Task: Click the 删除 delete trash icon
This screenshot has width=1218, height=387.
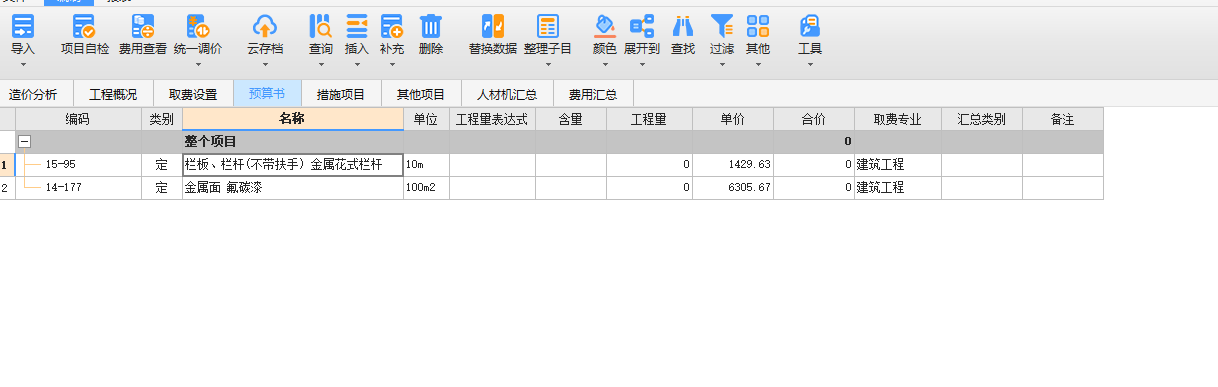Action: 431,26
